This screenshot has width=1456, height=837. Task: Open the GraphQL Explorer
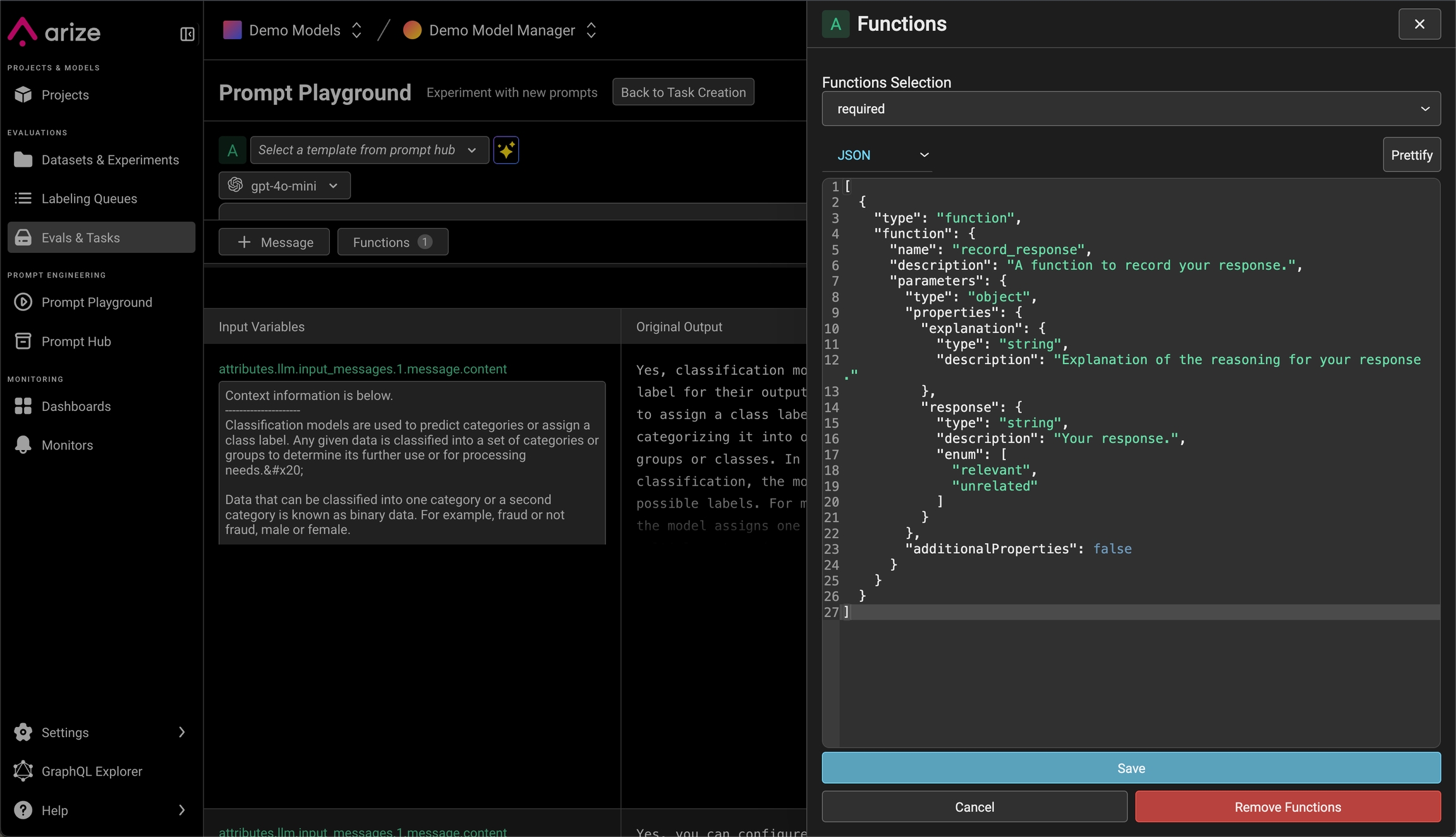tap(91, 771)
